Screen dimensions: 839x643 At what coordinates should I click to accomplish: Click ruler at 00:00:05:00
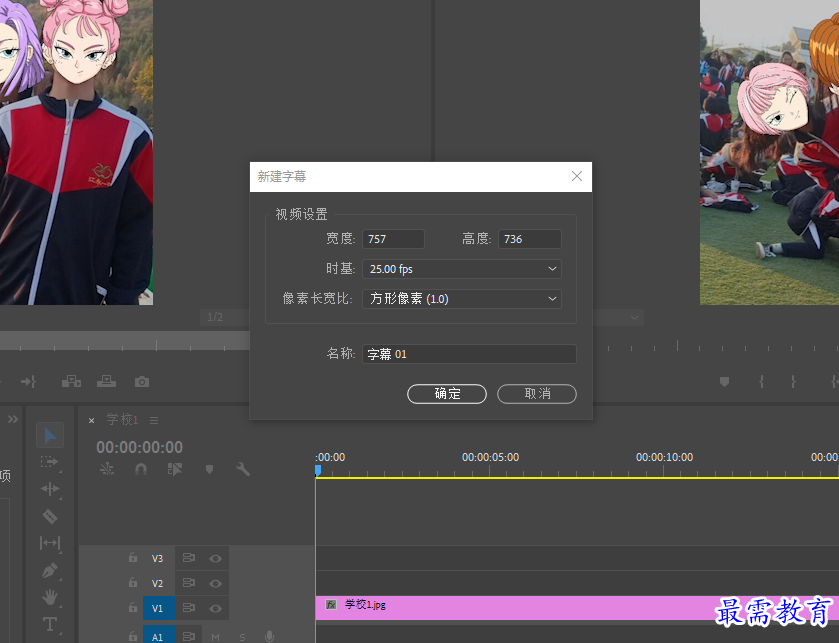click(x=490, y=458)
